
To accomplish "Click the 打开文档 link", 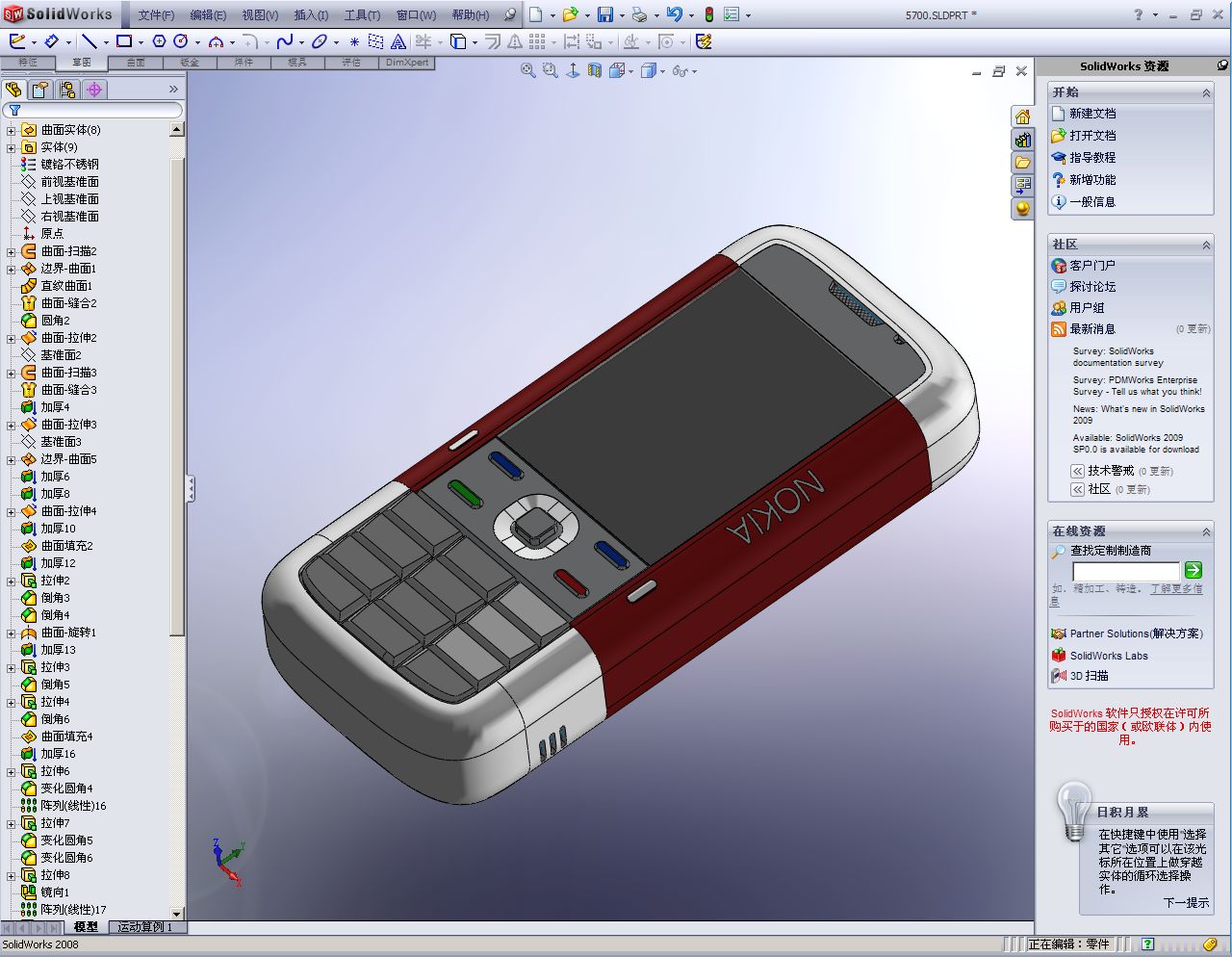I will tap(1092, 136).
